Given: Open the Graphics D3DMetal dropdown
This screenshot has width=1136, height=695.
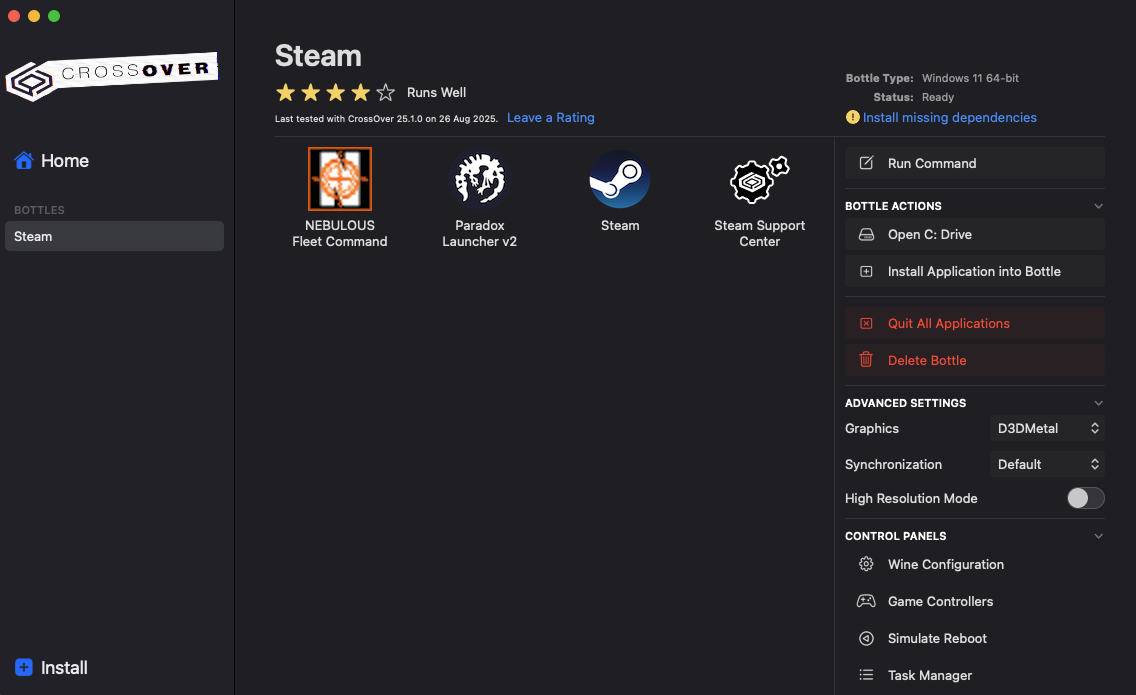Looking at the screenshot, I should 1048,428.
